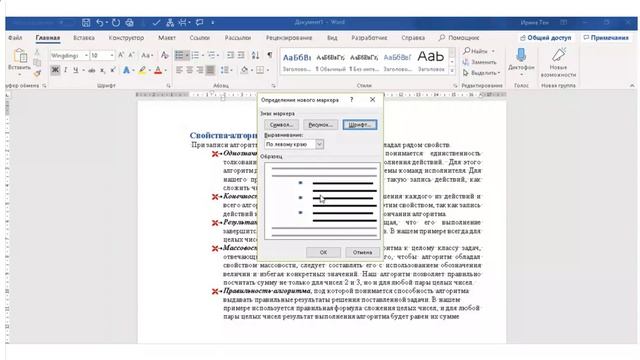Click the quick print printer icon
Image resolution: width=640 pixels, height=360 pixels.
129,22
